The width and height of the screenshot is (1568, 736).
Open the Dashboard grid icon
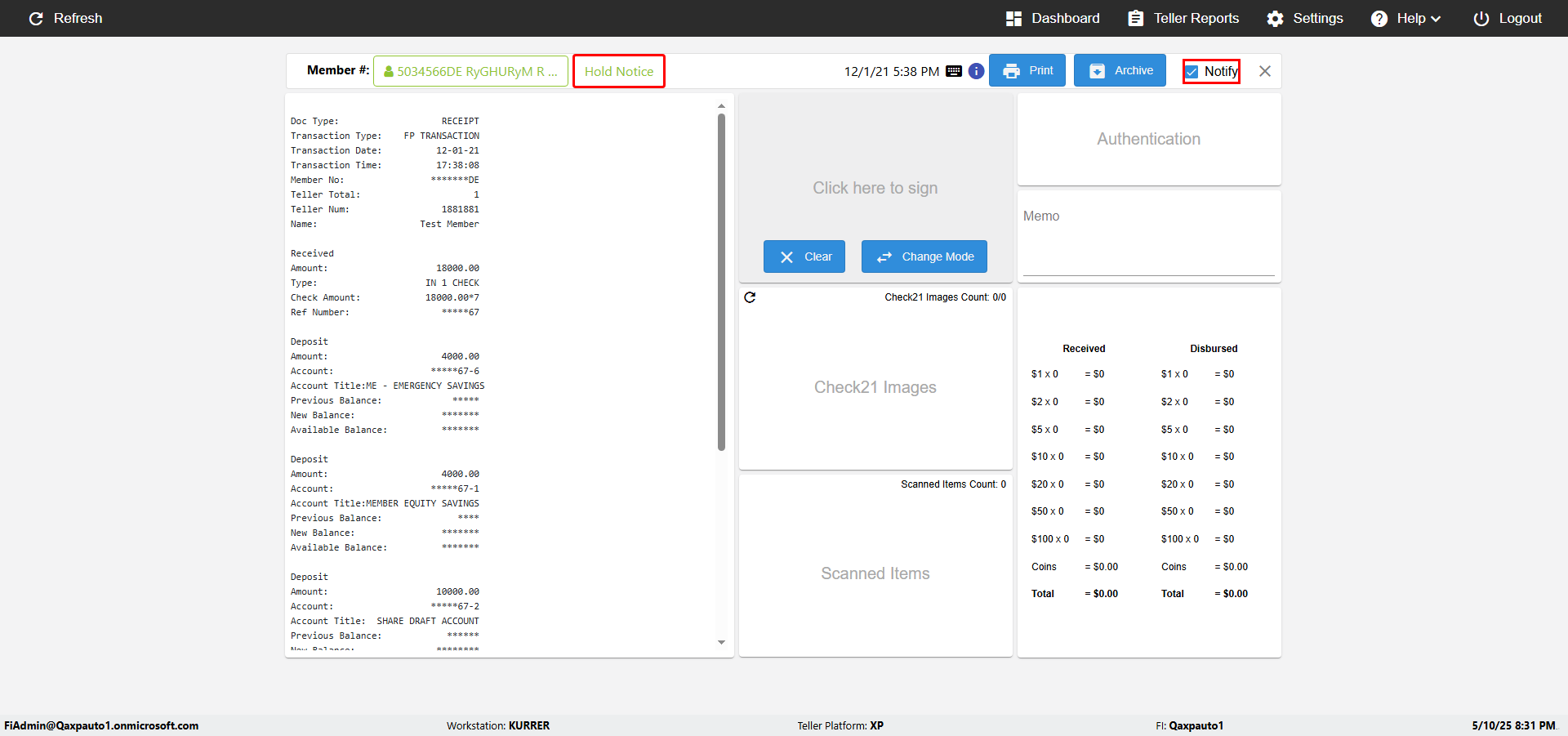1013,18
